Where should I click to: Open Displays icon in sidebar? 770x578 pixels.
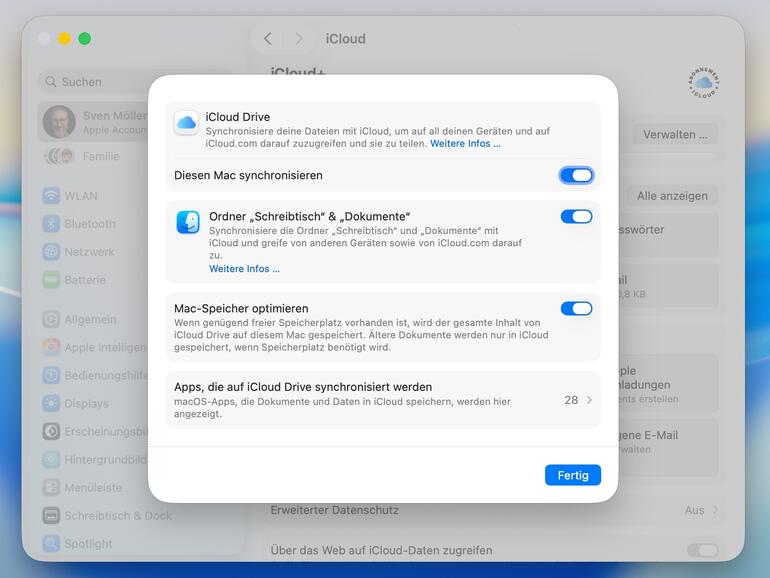pyautogui.click(x=51, y=403)
